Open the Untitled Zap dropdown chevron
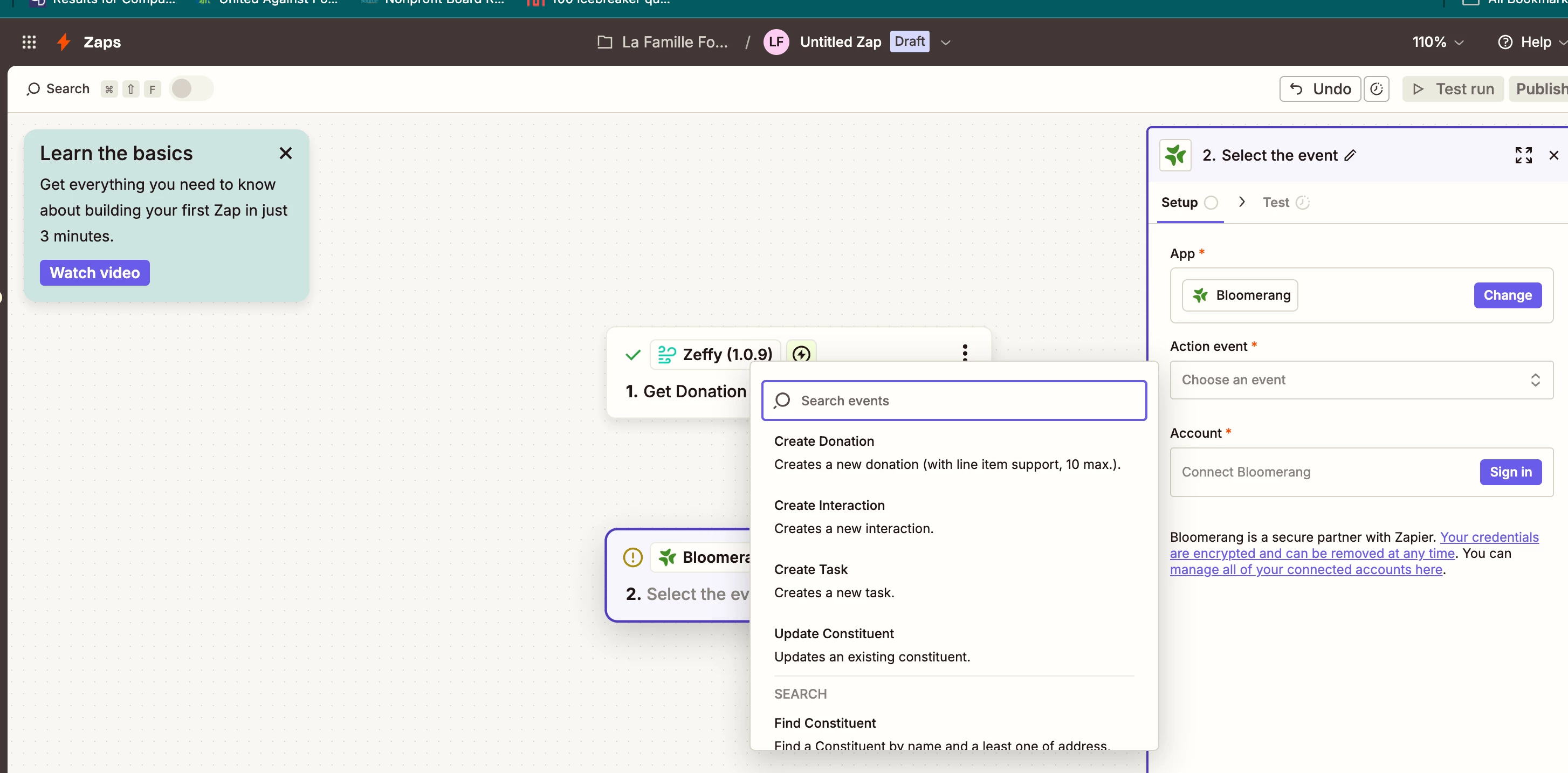This screenshot has width=1568, height=773. tap(945, 43)
